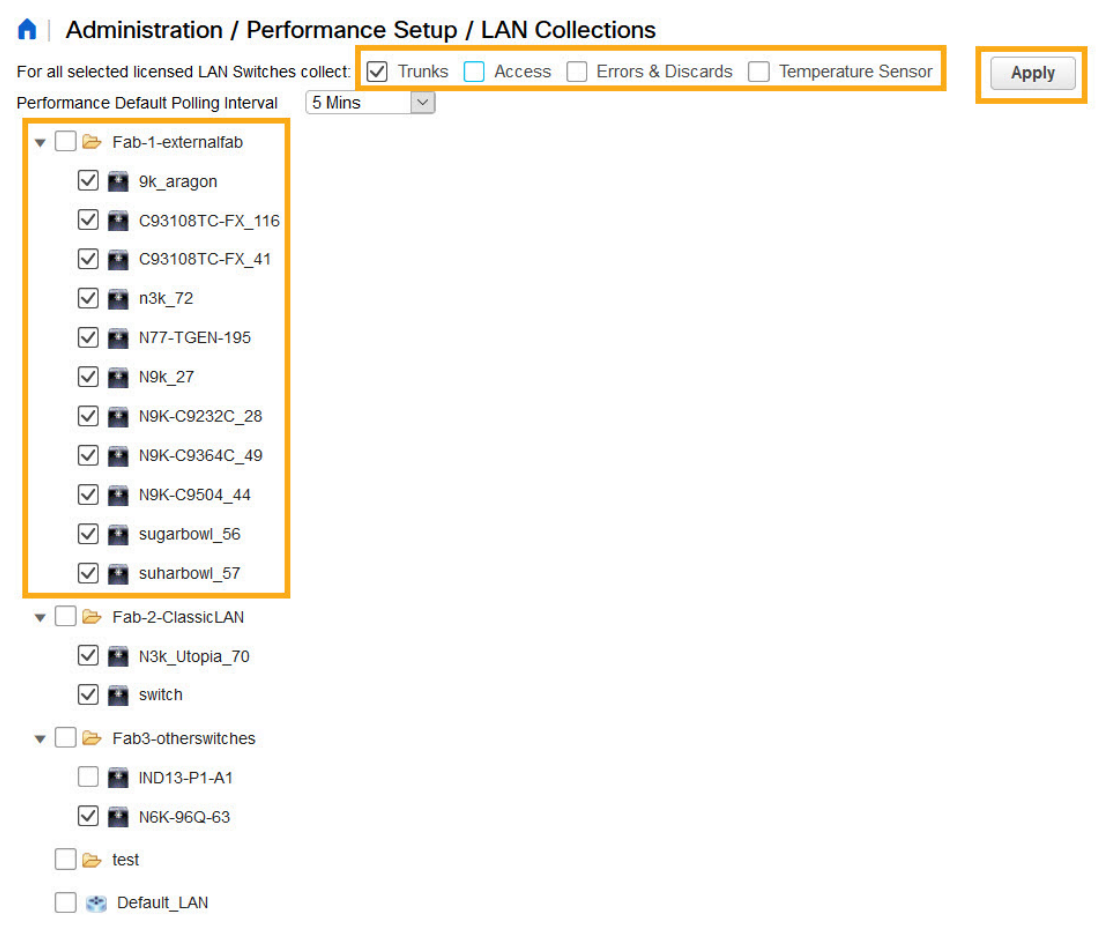This screenshot has height=928, width=1102.
Task: Click the home icon in the top-left corner
Action: tap(26, 29)
